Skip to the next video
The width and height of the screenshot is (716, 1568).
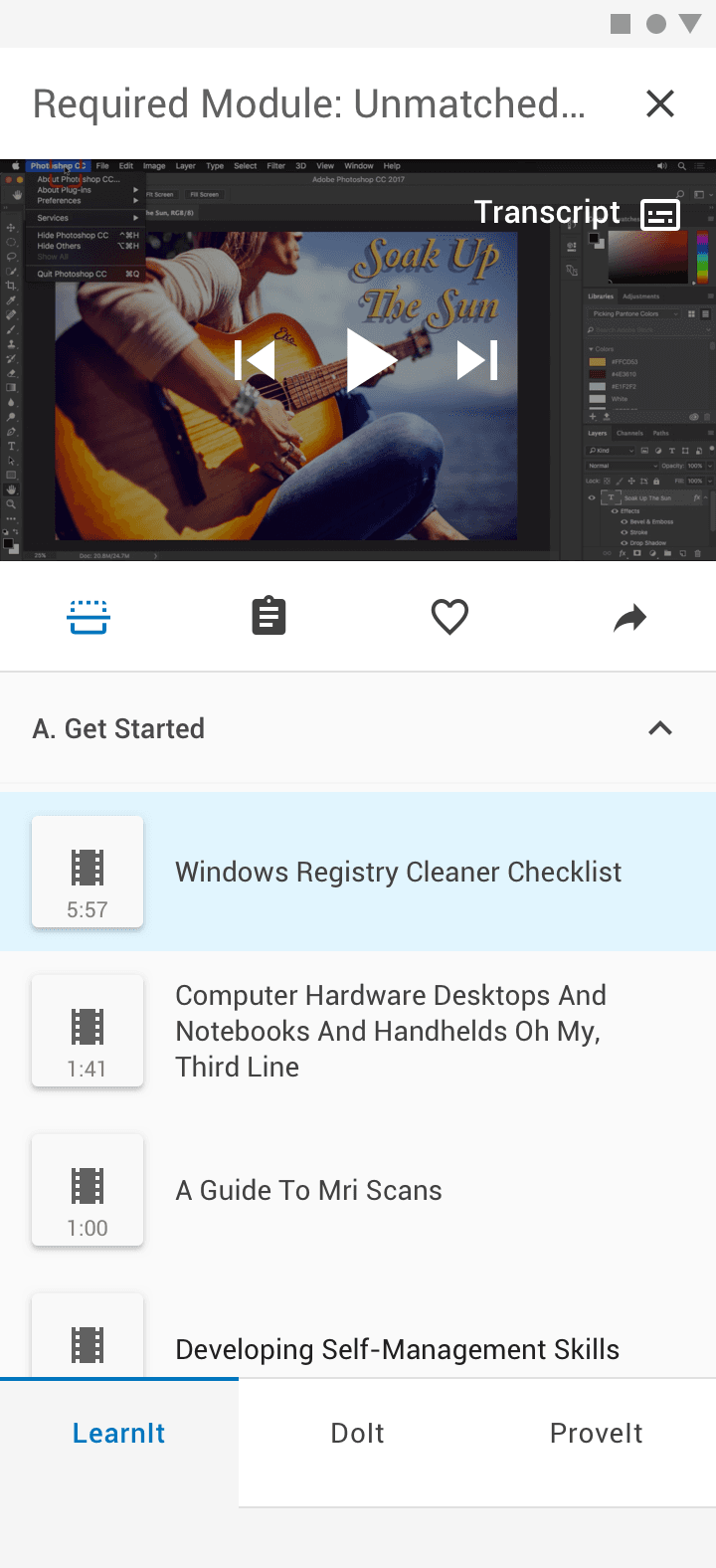[x=477, y=359]
